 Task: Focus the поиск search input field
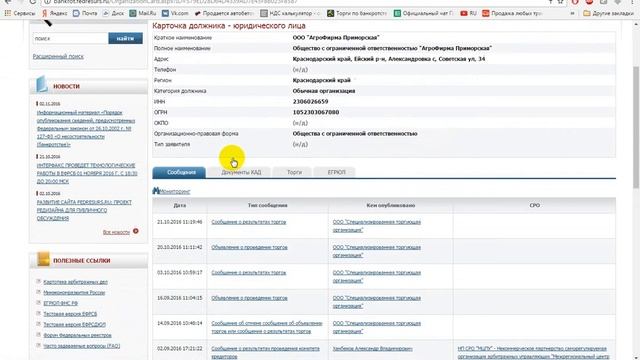click(x=70, y=38)
